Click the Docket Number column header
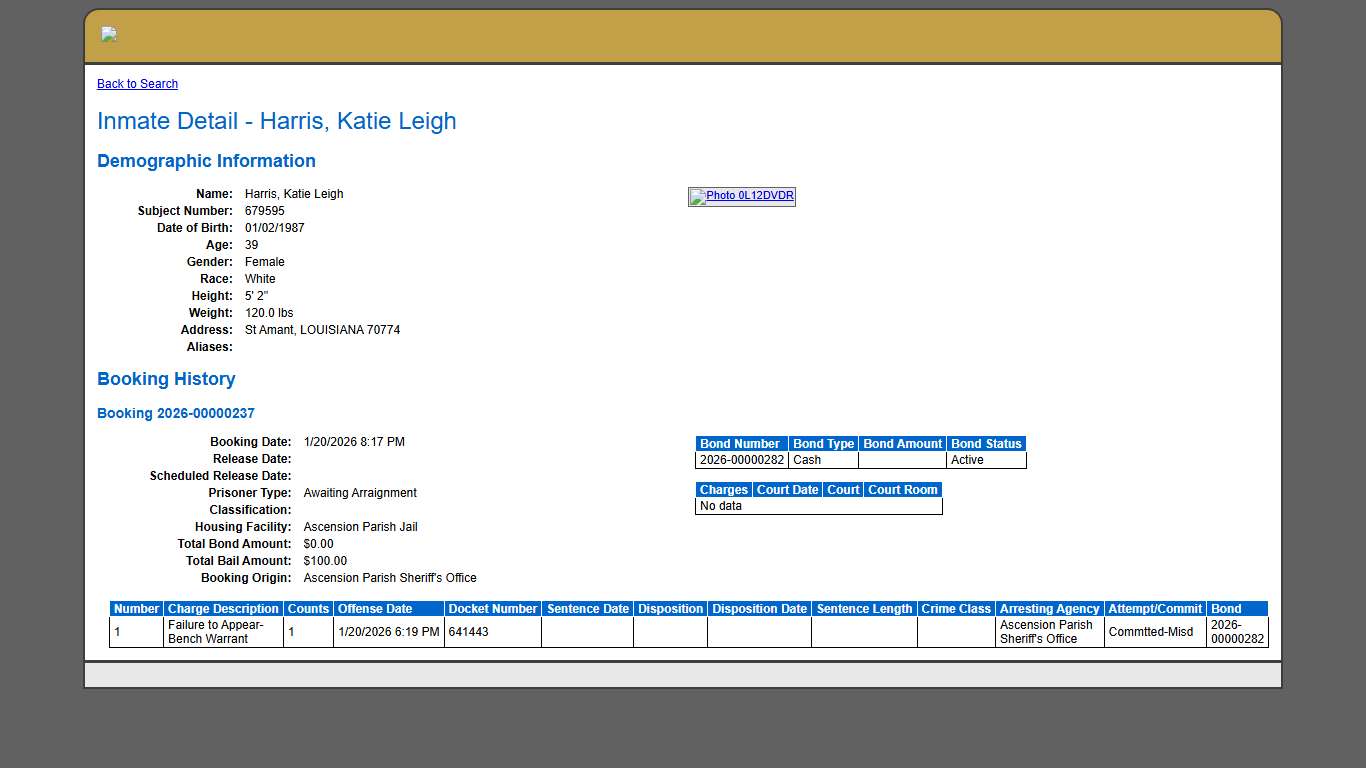The width and height of the screenshot is (1366, 768). click(492, 609)
